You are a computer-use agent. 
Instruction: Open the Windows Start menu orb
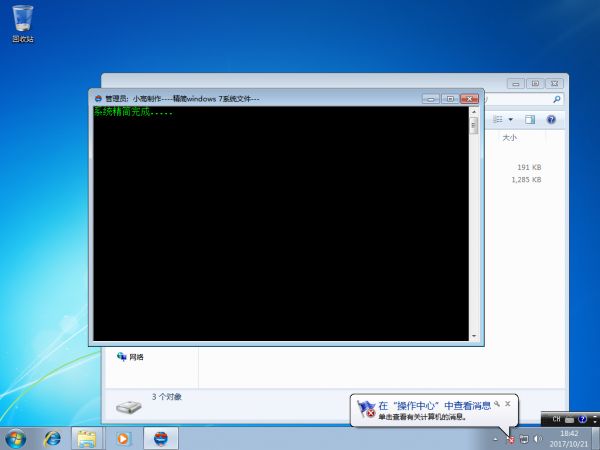[x=16, y=439]
